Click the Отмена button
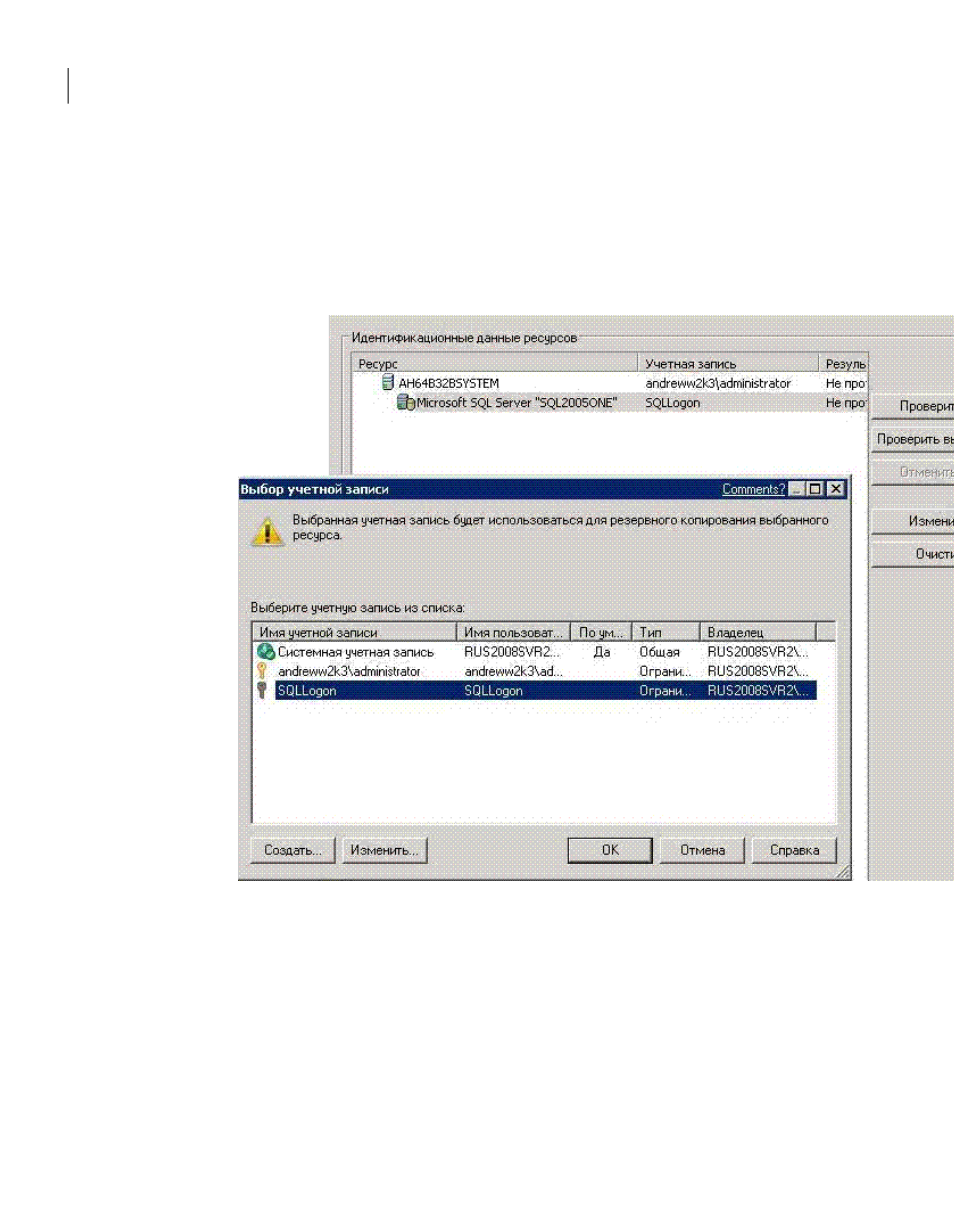This screenshot has width=954, height=1227. point(702,850)
